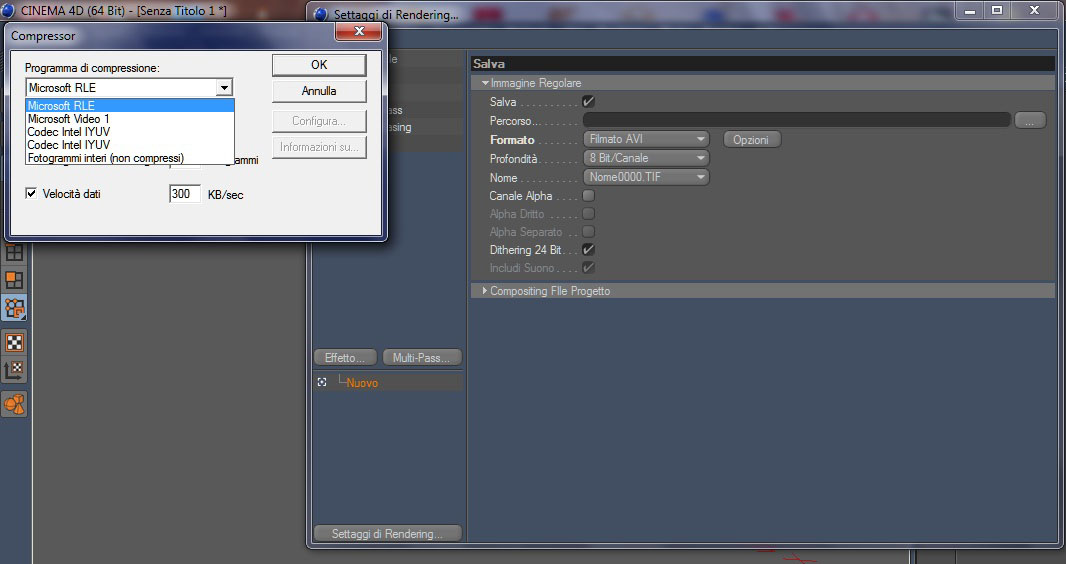Open the Nome dropdown showing Nome0000.TIF
1066x564 pixels.
coord(646,177)
